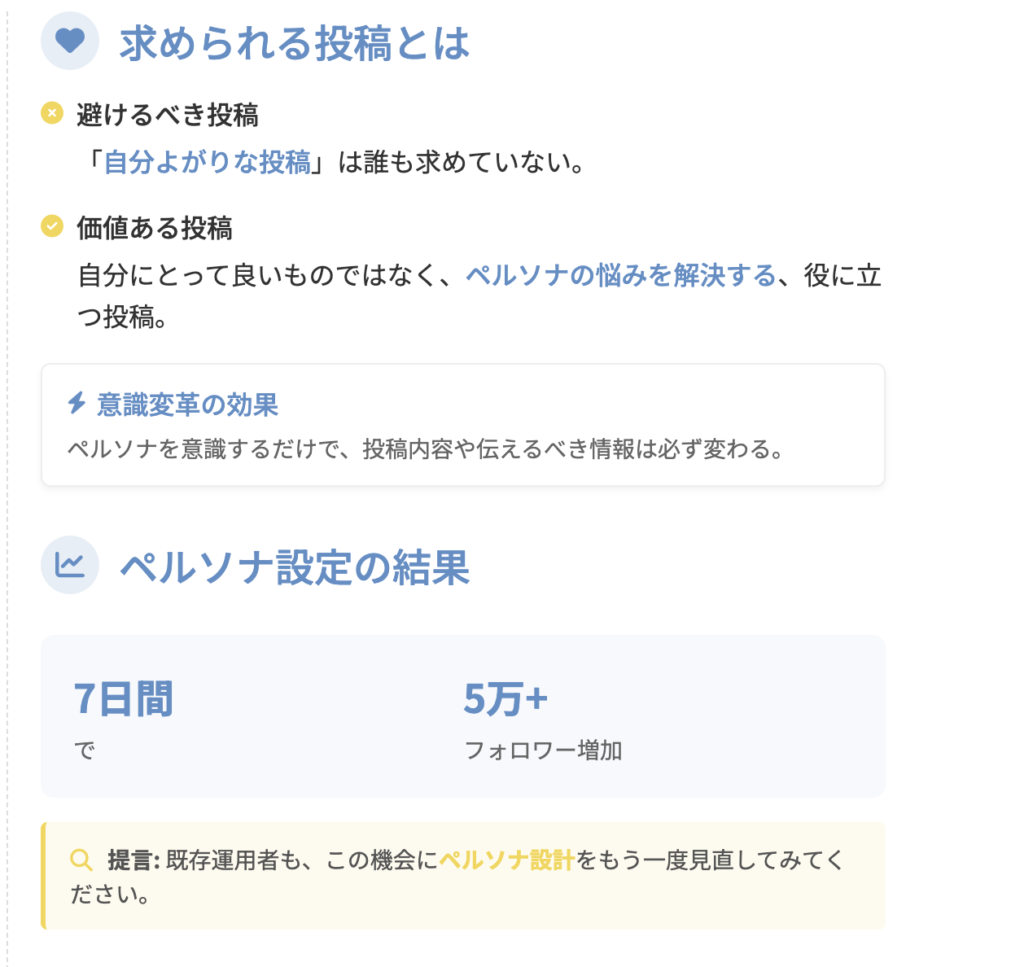Click the yellow ペルソナ設計 highlighted text
The height and width of the screenshot is (967, 1024).
point(507,860)
